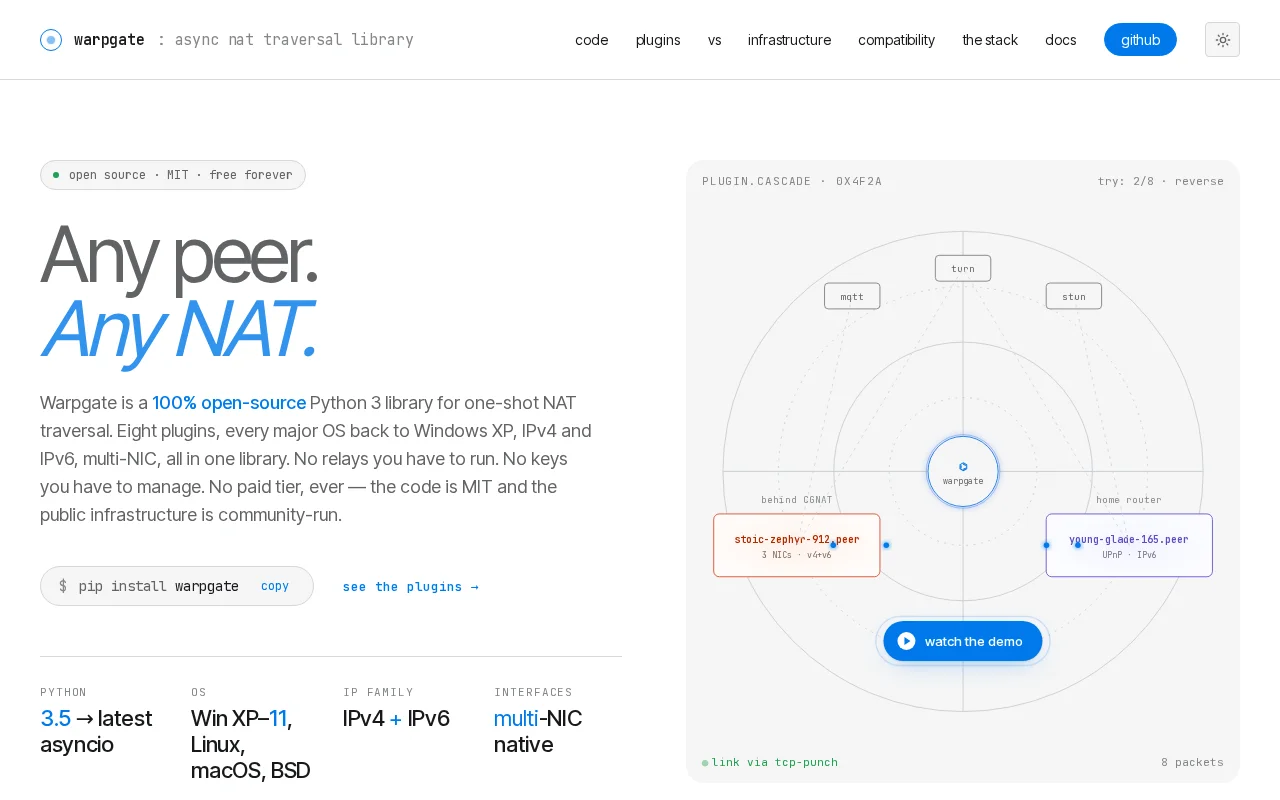
Task: Click the warpgate logo circle icon
Action: coord(51,40)
